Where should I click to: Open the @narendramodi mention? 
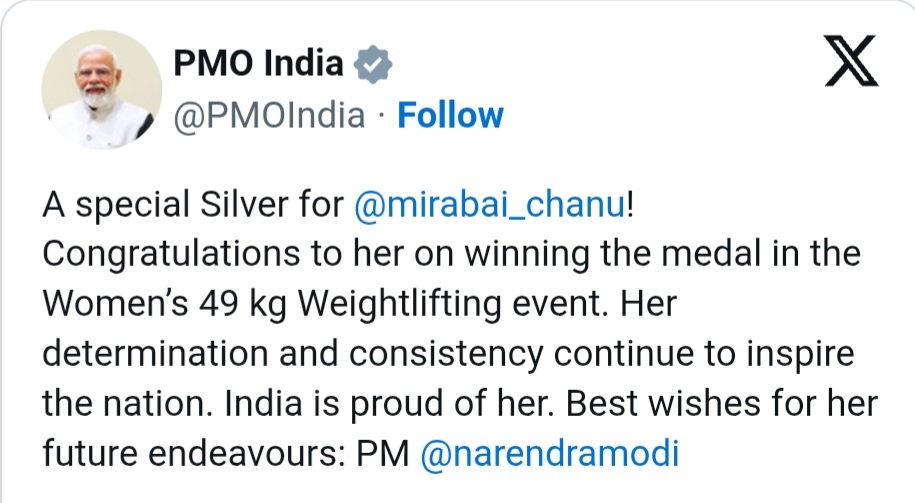tap(550, 453)
